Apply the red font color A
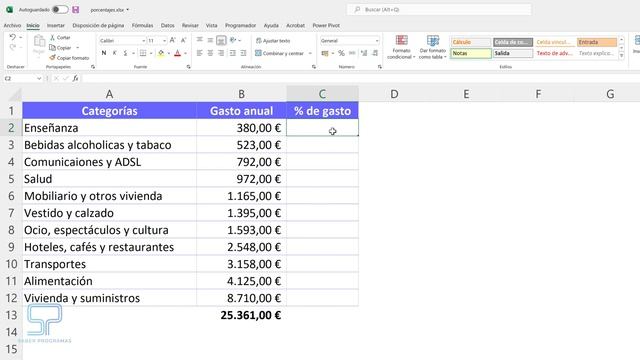This screenshot has width=640, height=360. (178, 53)
